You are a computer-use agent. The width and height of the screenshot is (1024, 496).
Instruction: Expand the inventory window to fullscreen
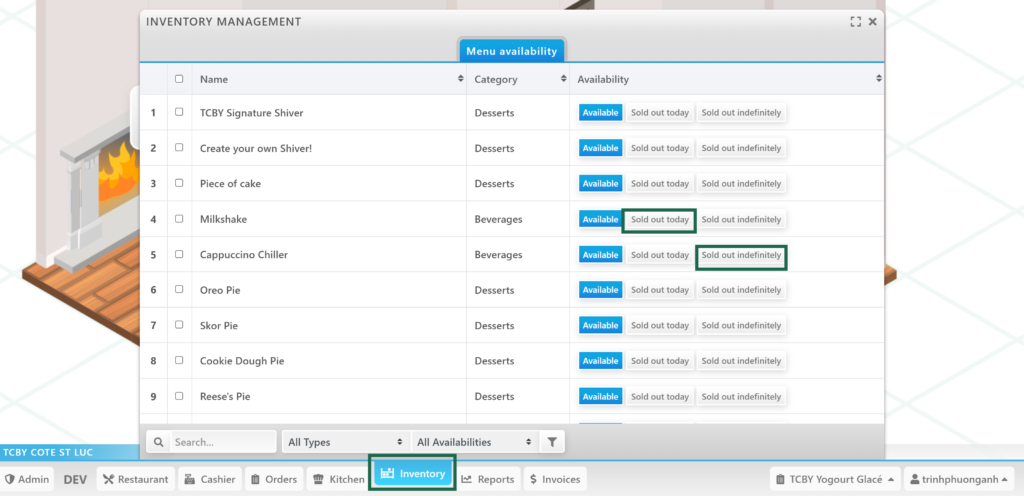(856, 22)
